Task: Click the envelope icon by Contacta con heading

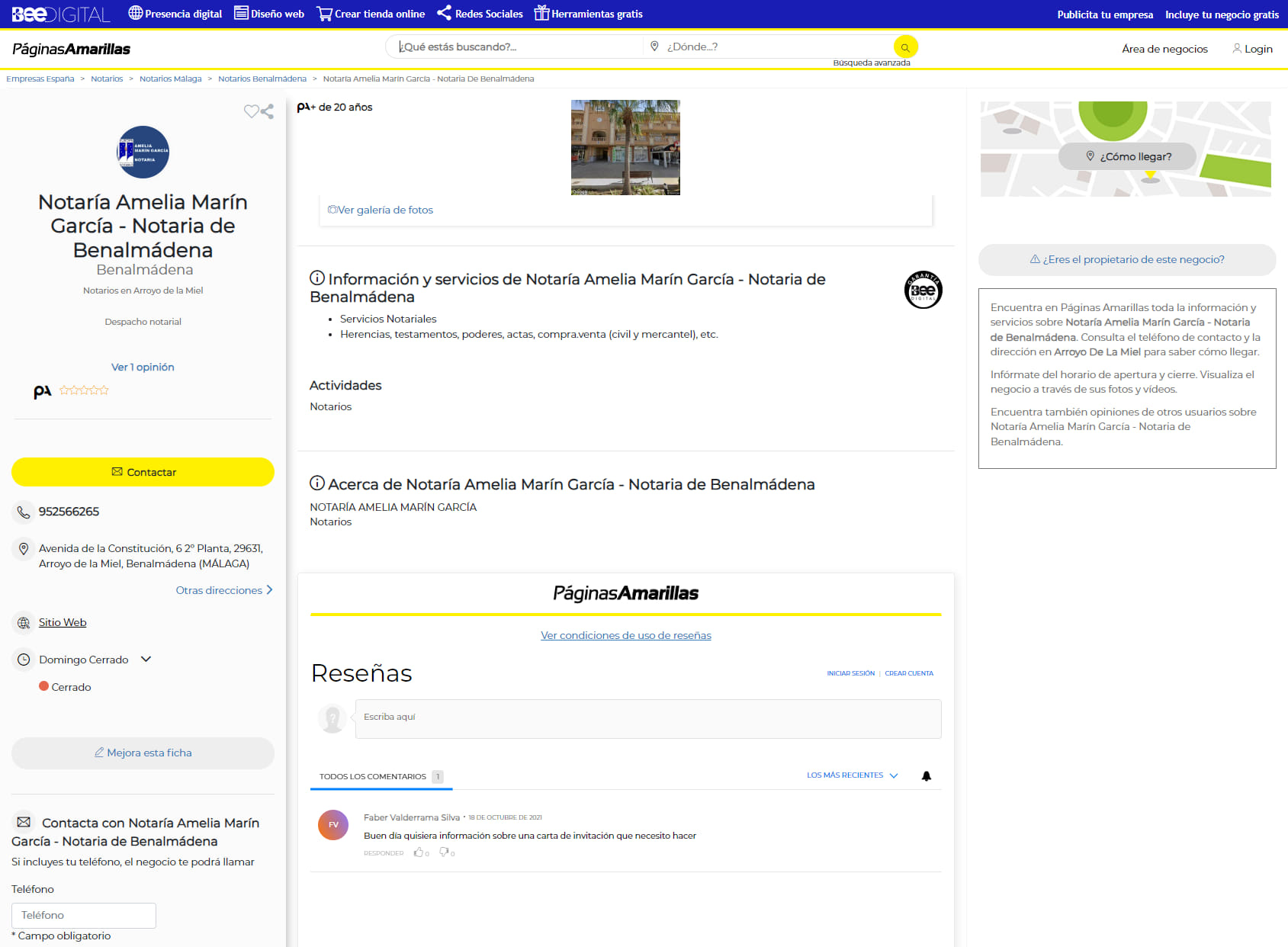Action: point(24,822)
